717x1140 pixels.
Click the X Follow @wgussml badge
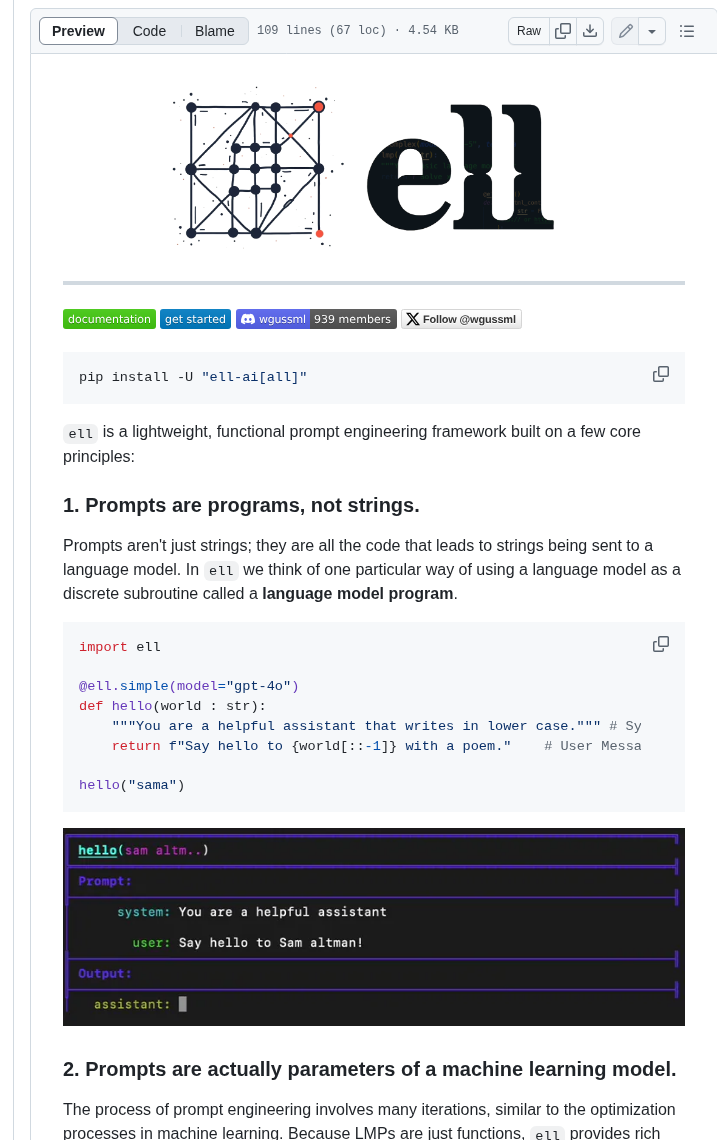[461, 319]
